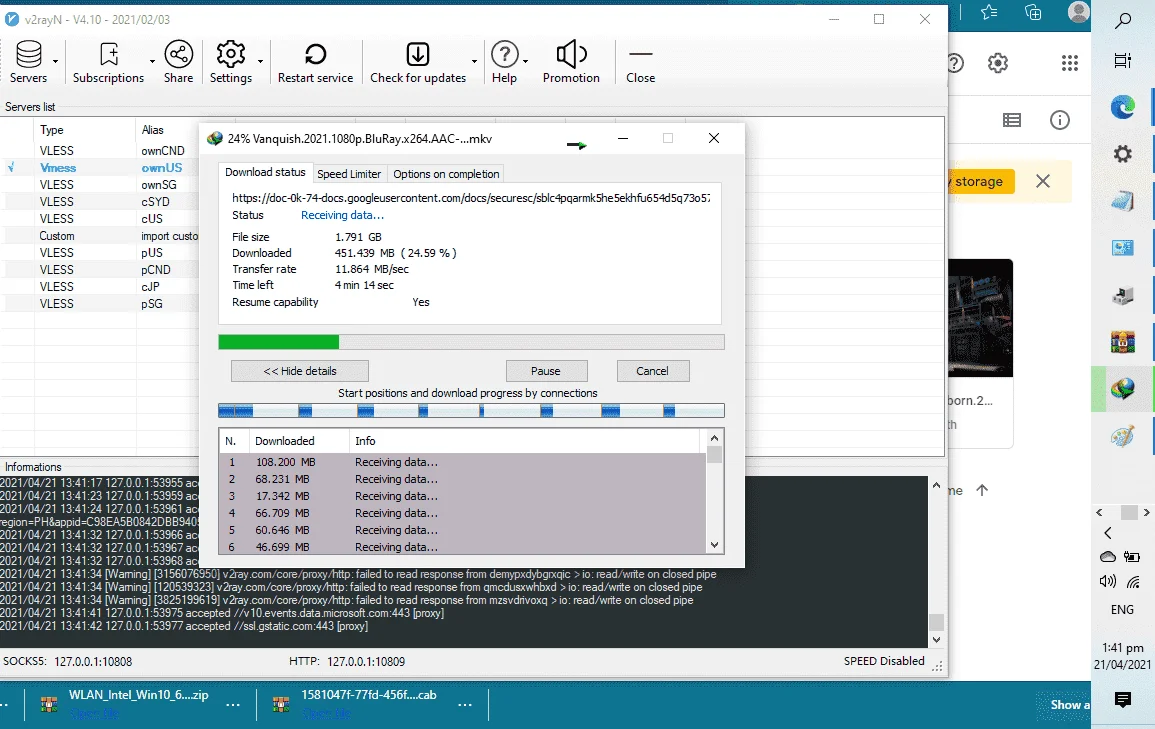Expand the Settings dropdown arrow
Screen dimensions: 1155x729
pyautogui.click(x=260, y=62)
